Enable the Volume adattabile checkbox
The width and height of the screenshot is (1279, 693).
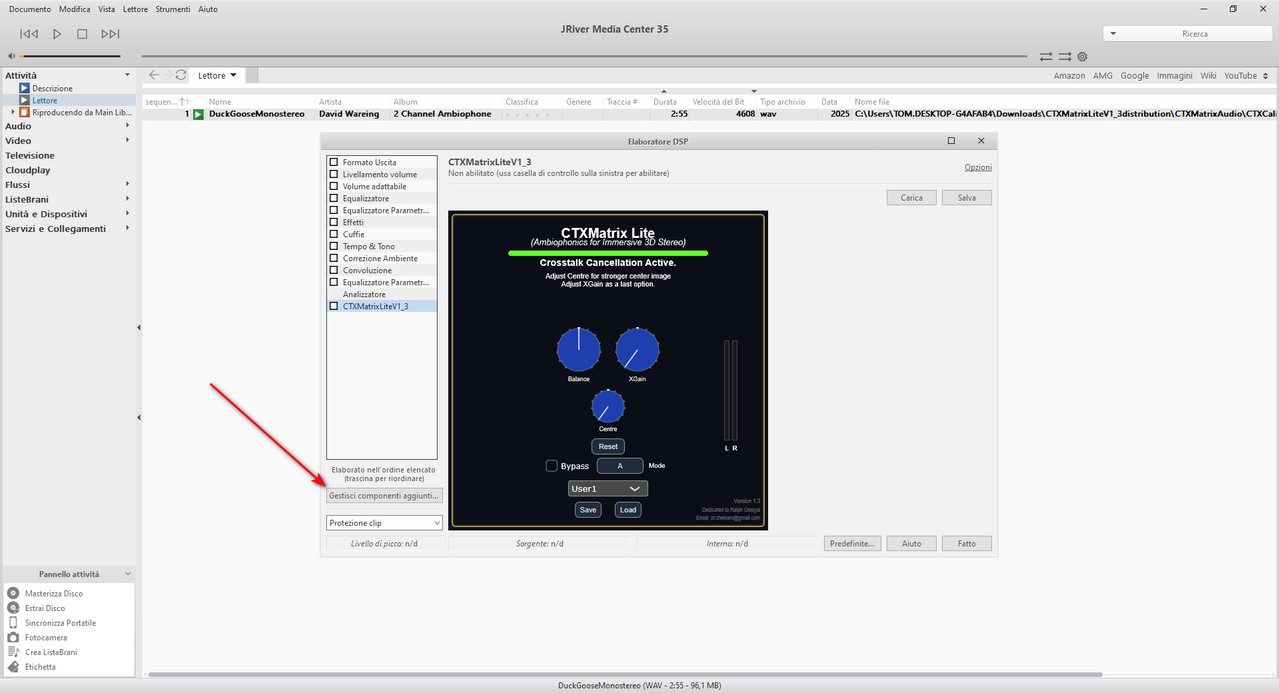334,186
